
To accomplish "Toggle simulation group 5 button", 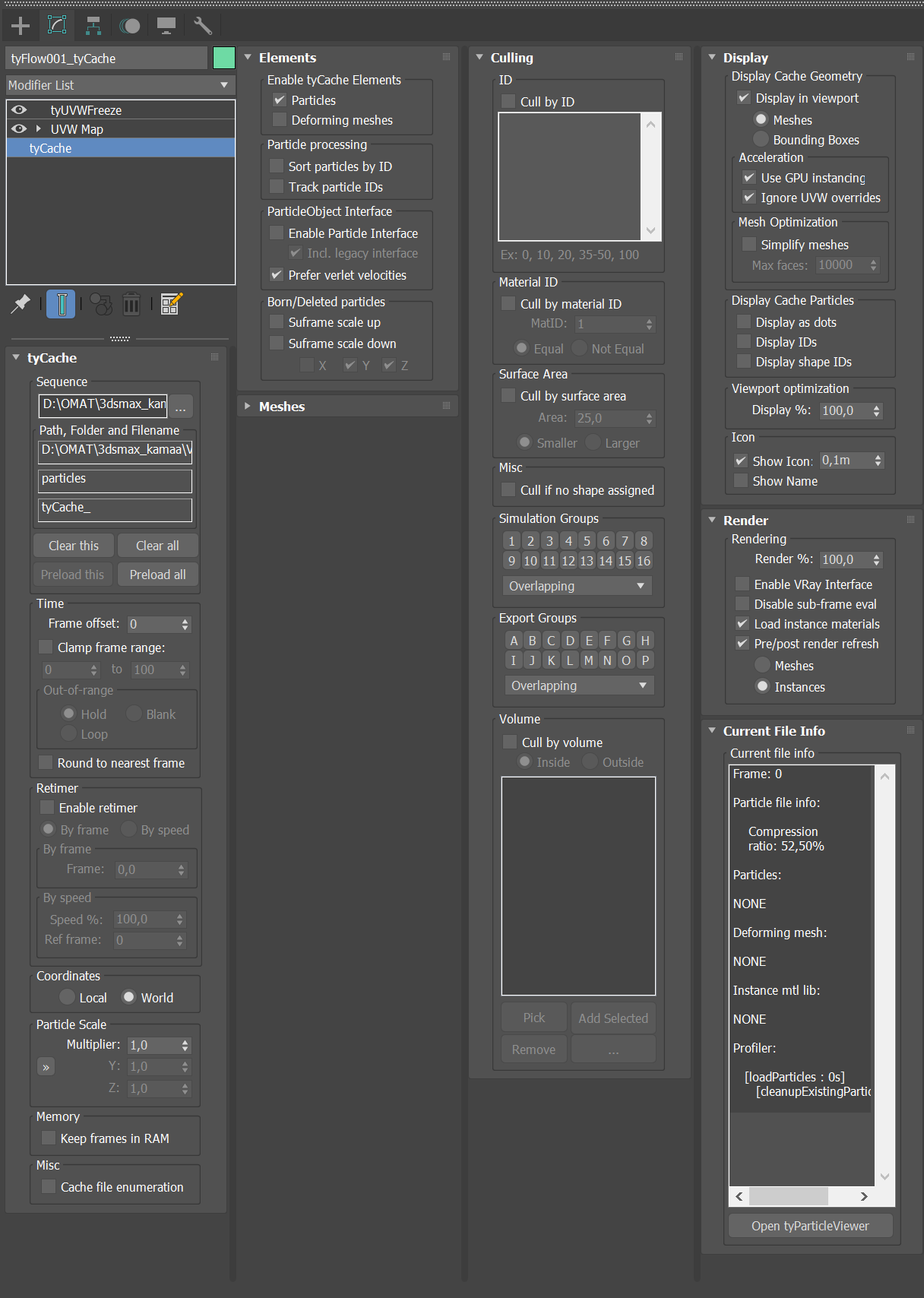I will click(587, 541).
